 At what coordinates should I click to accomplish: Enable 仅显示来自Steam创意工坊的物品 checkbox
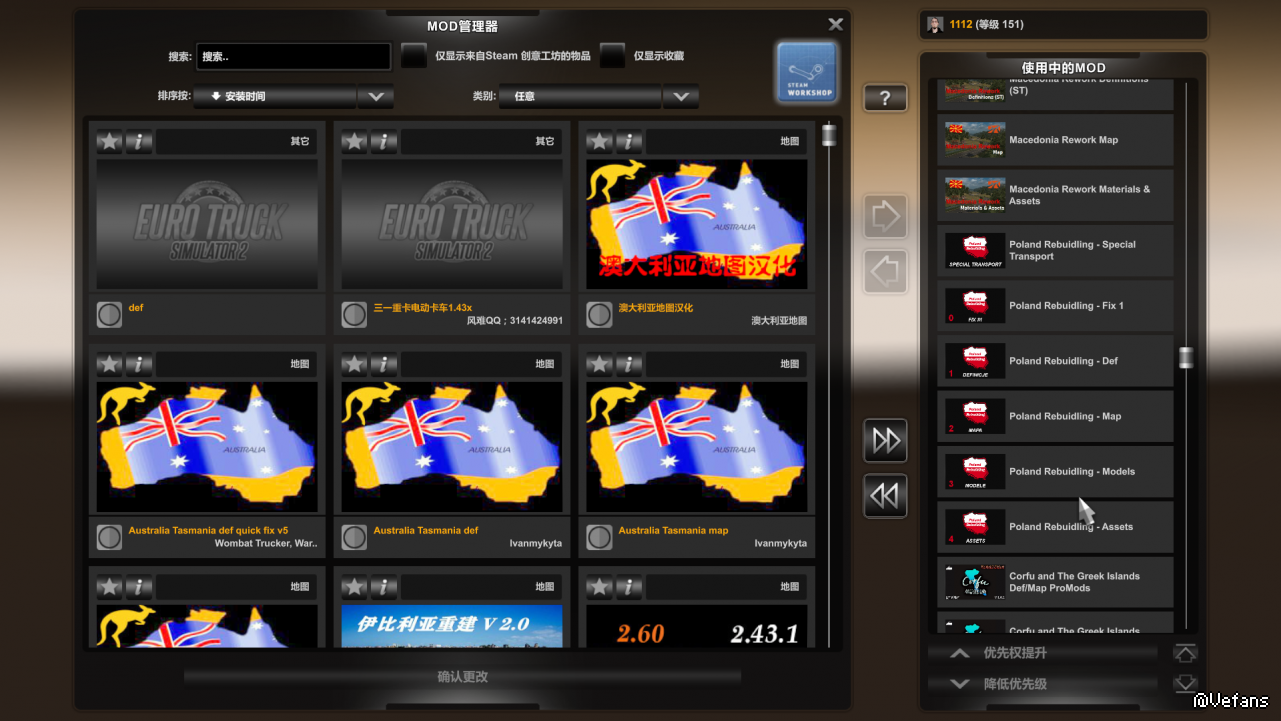414,57
